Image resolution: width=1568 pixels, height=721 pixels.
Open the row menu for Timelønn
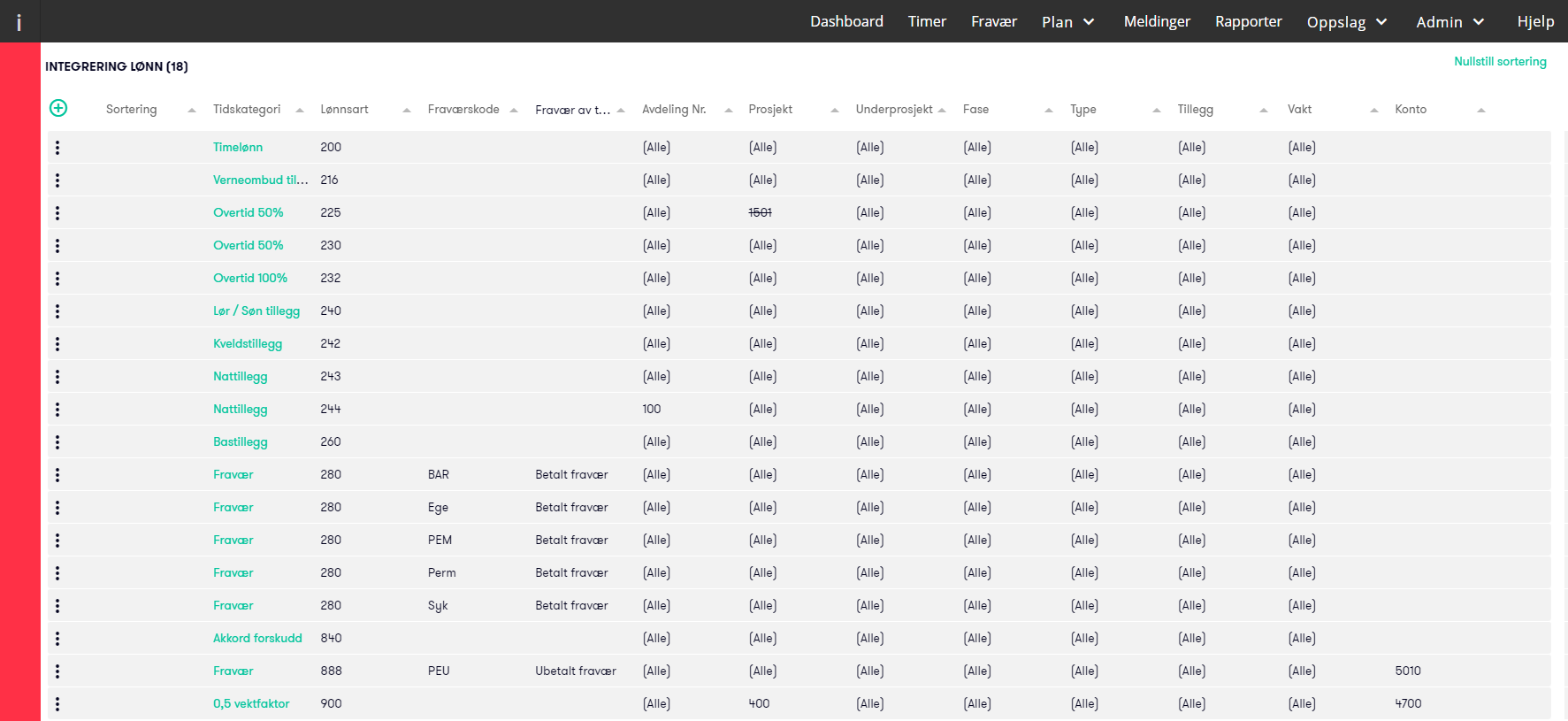click(57, 148)
